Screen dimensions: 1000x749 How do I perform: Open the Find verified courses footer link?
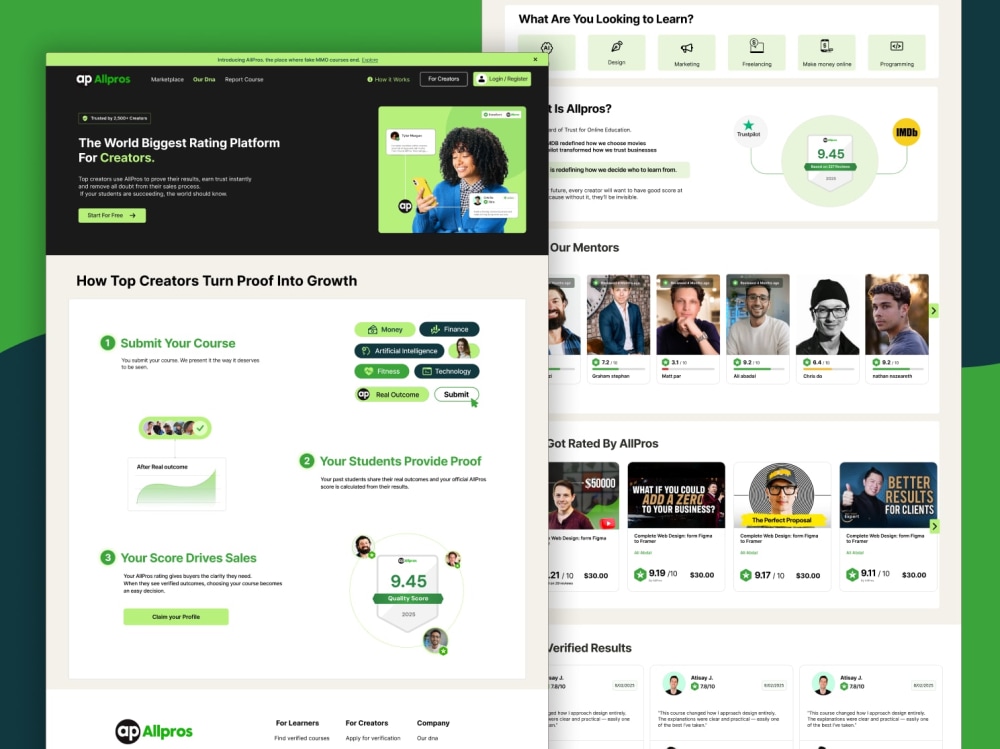point(302,738)
